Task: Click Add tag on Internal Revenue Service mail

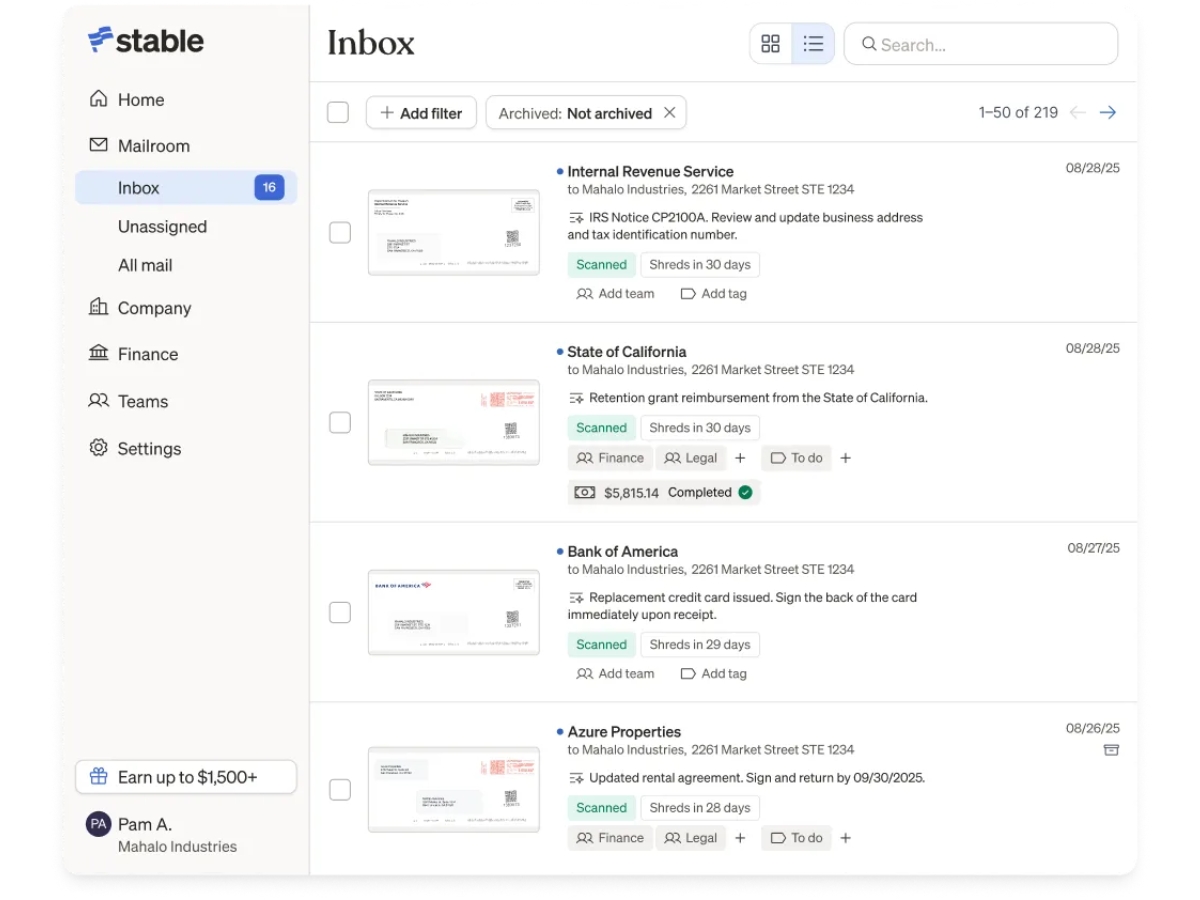Action: tap(714, 294)
